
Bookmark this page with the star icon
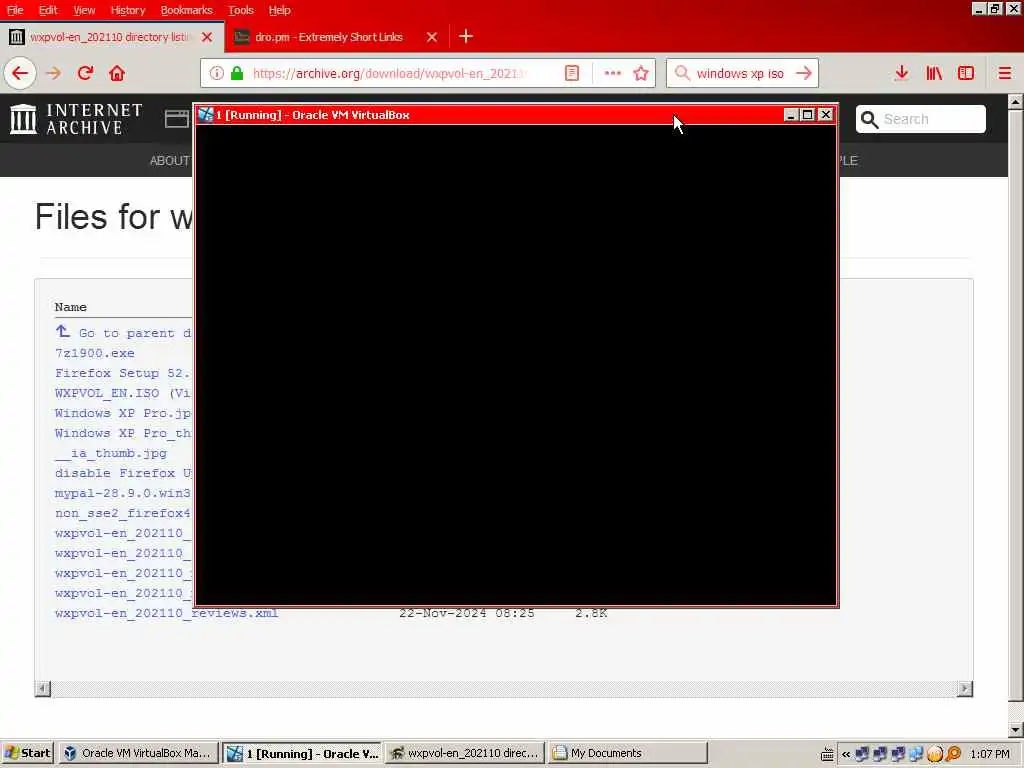pyautogui.click(x=641, y=73)
